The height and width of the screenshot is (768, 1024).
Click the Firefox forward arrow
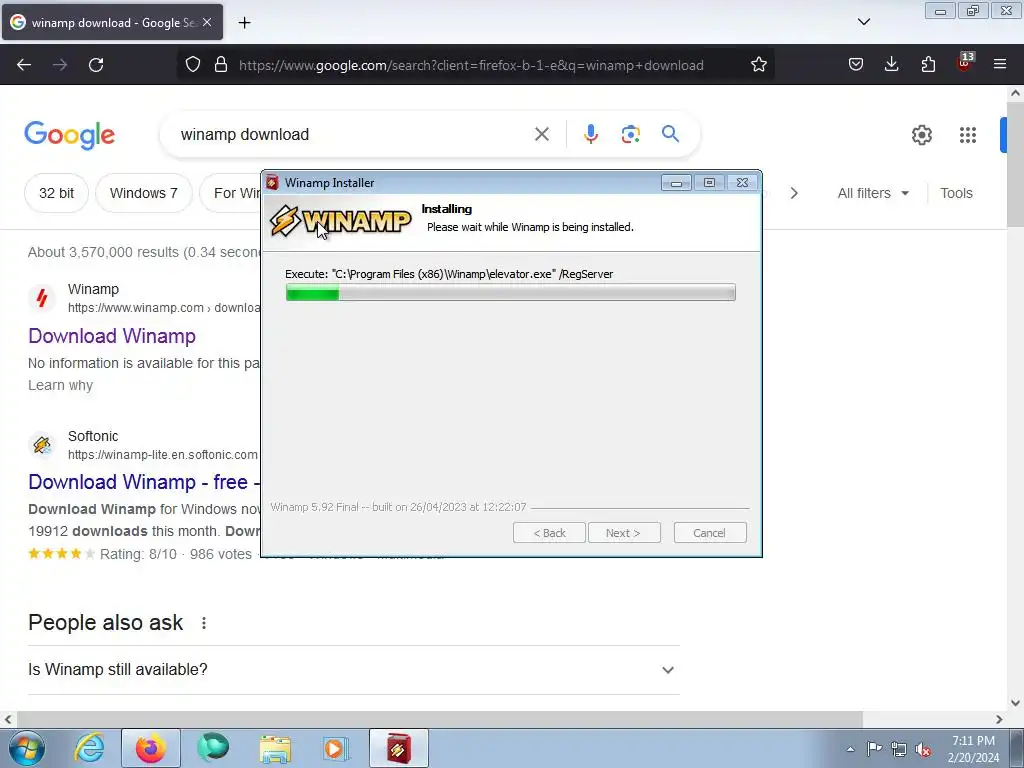pos(60,65)
